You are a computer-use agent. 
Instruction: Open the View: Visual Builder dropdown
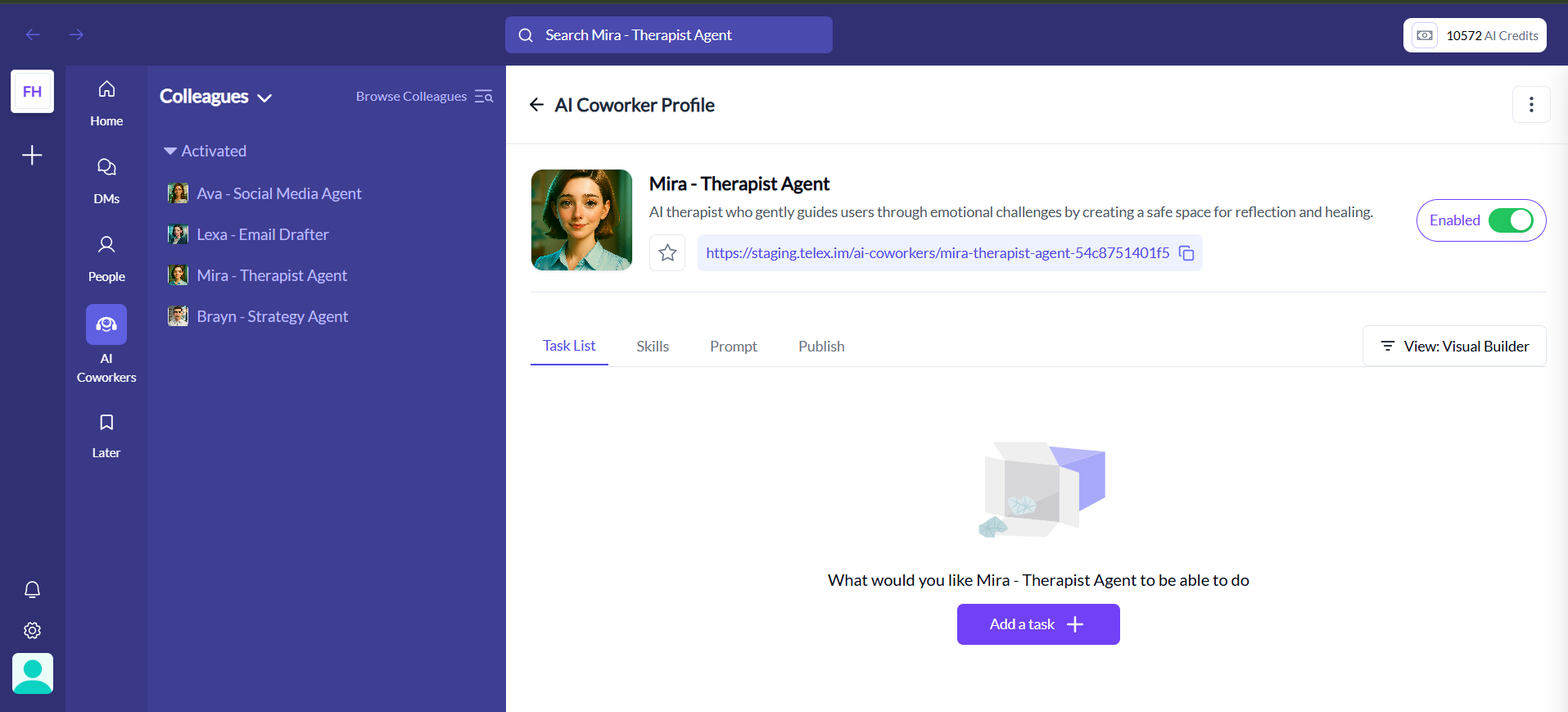point(1454,347)
